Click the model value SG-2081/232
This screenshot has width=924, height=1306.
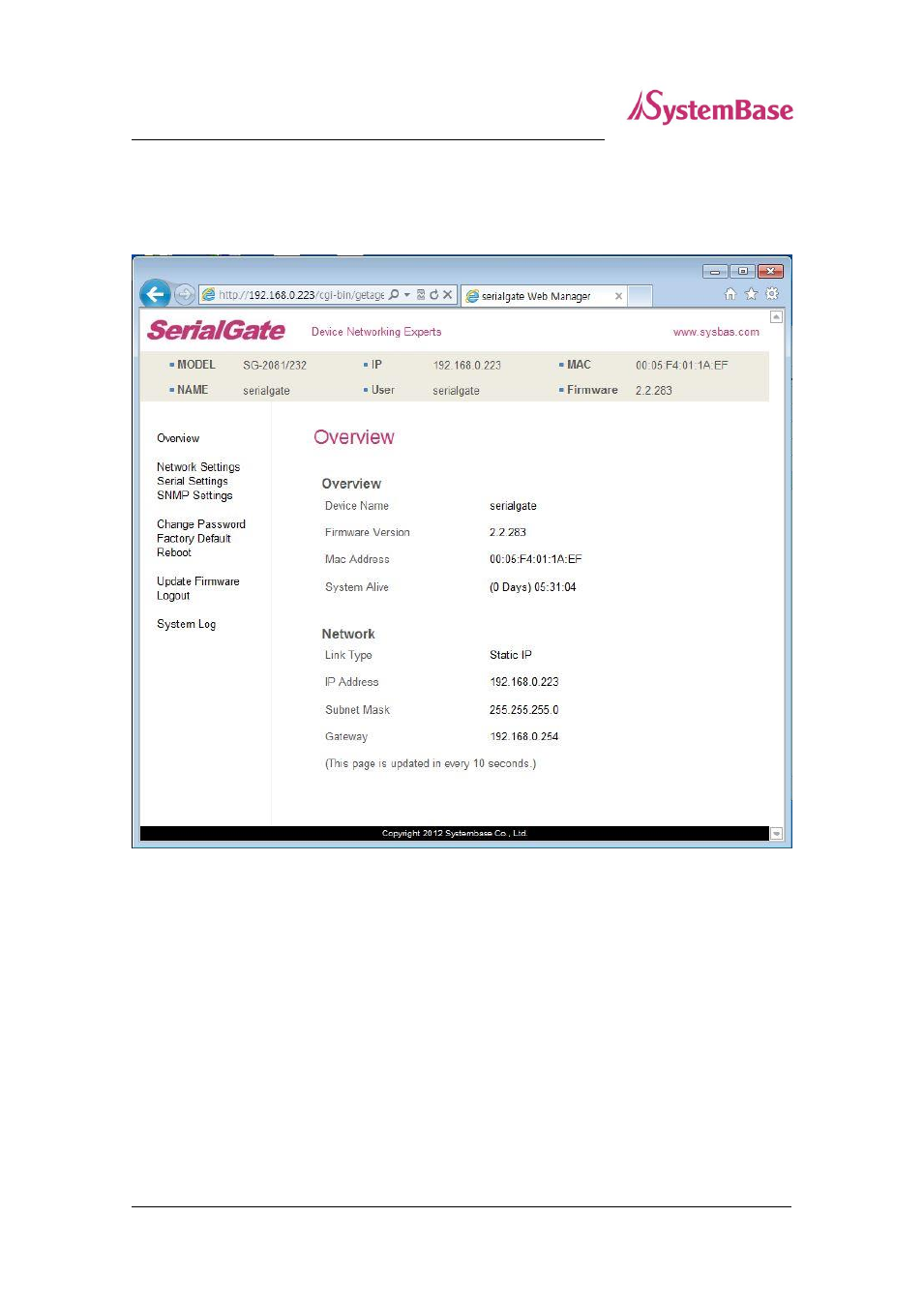tap(275, 366)
